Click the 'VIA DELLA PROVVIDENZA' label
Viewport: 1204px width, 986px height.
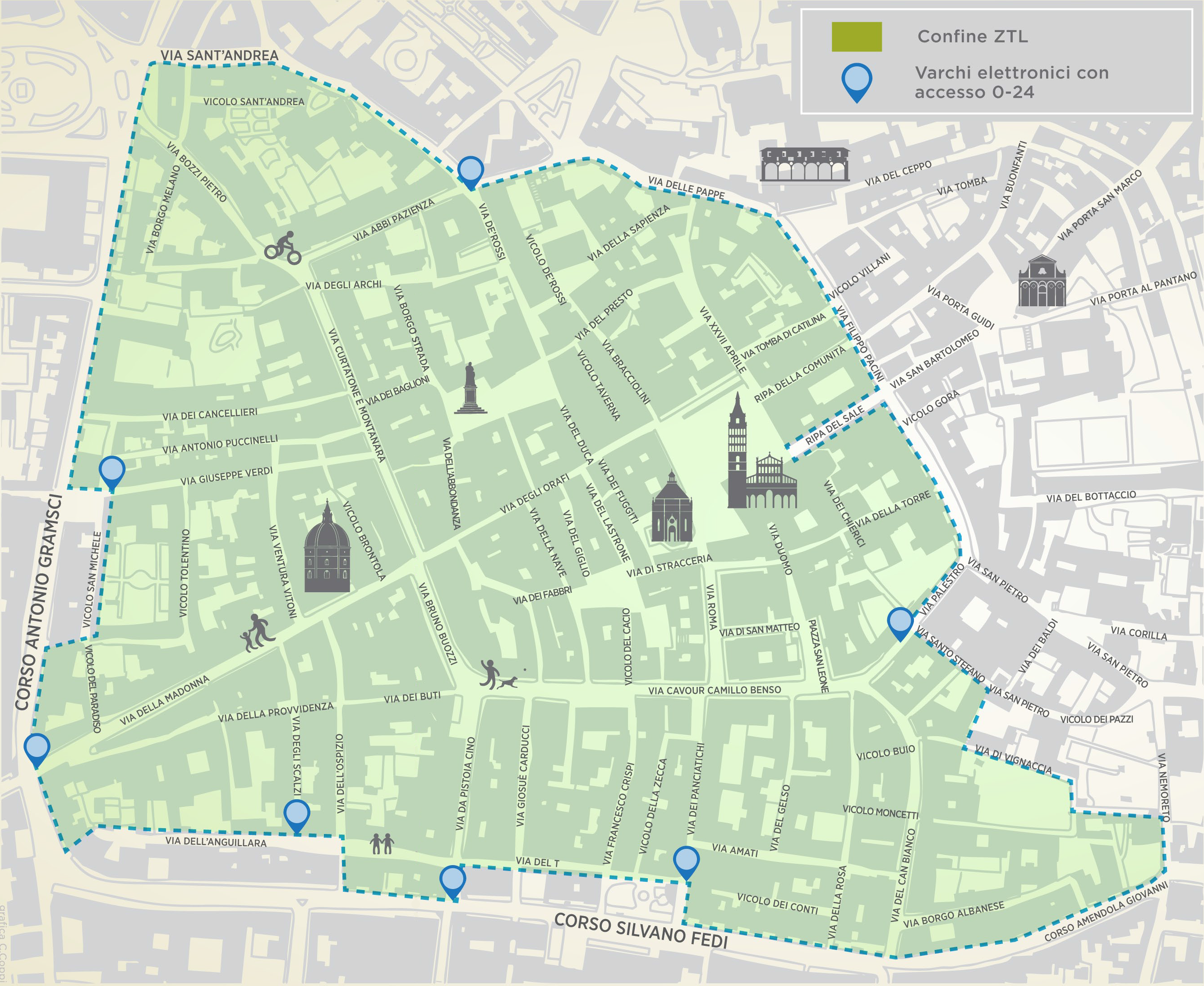(276, 713)
